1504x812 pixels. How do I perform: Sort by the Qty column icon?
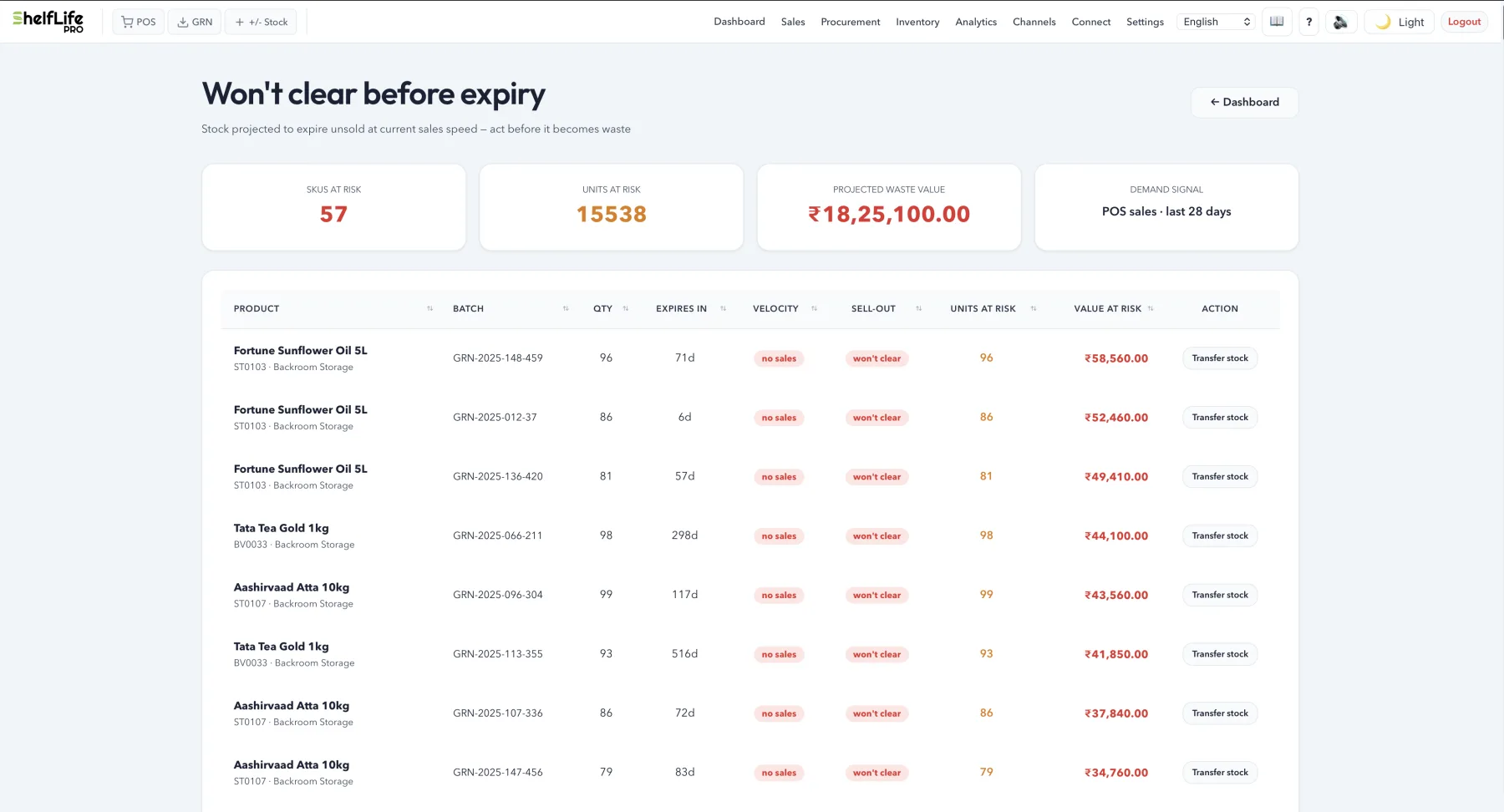[626, 309]
